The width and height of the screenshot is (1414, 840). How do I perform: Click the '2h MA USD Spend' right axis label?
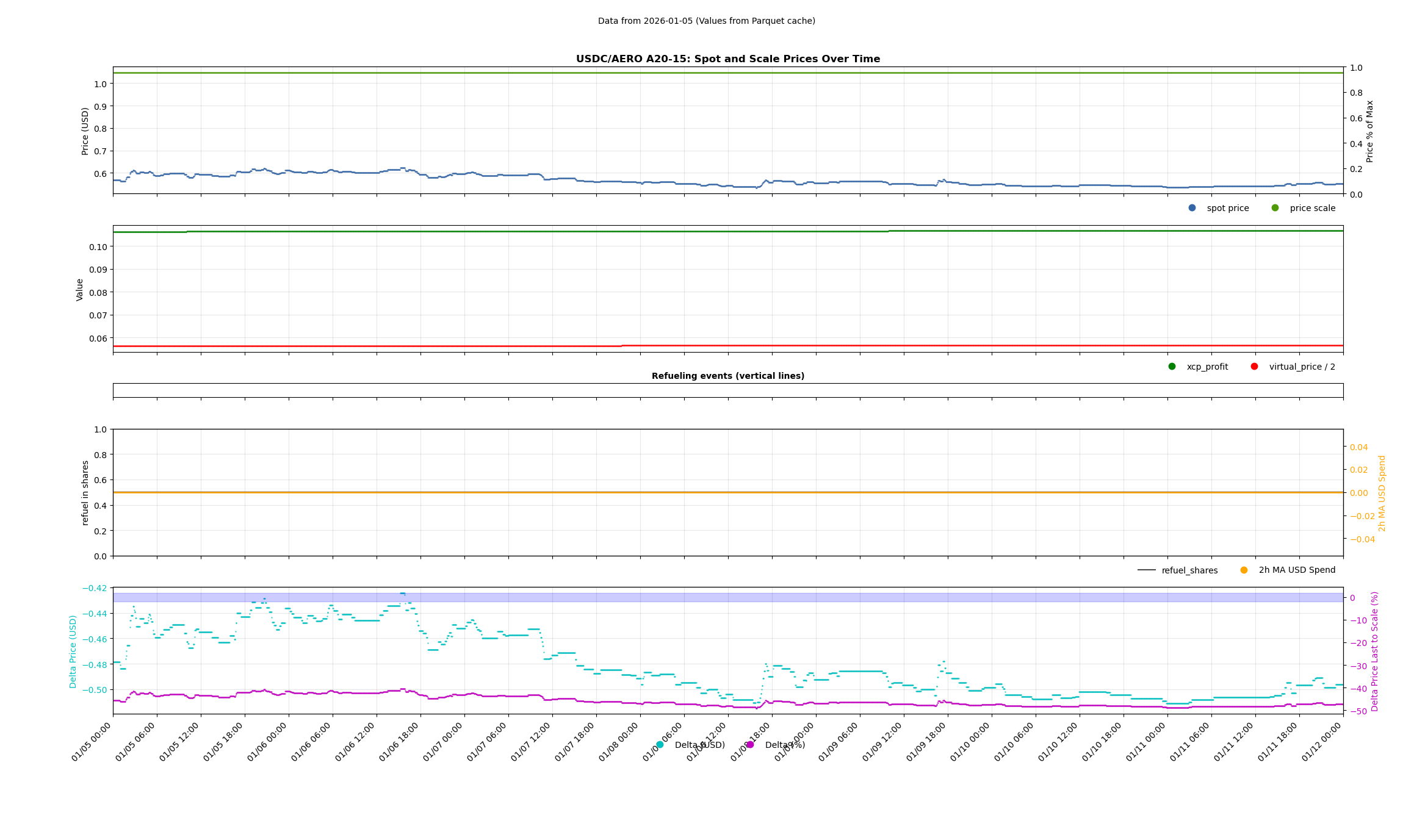(x=1382, y=493)
